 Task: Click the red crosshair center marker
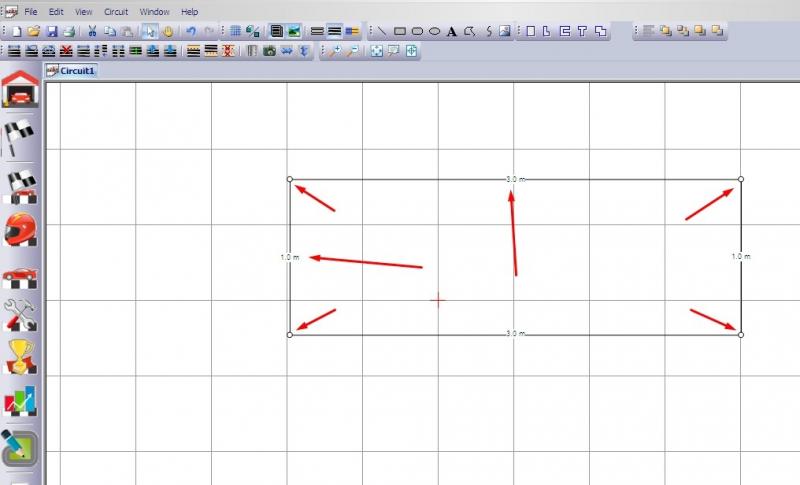pyautogui.click(x=437, y=299)
